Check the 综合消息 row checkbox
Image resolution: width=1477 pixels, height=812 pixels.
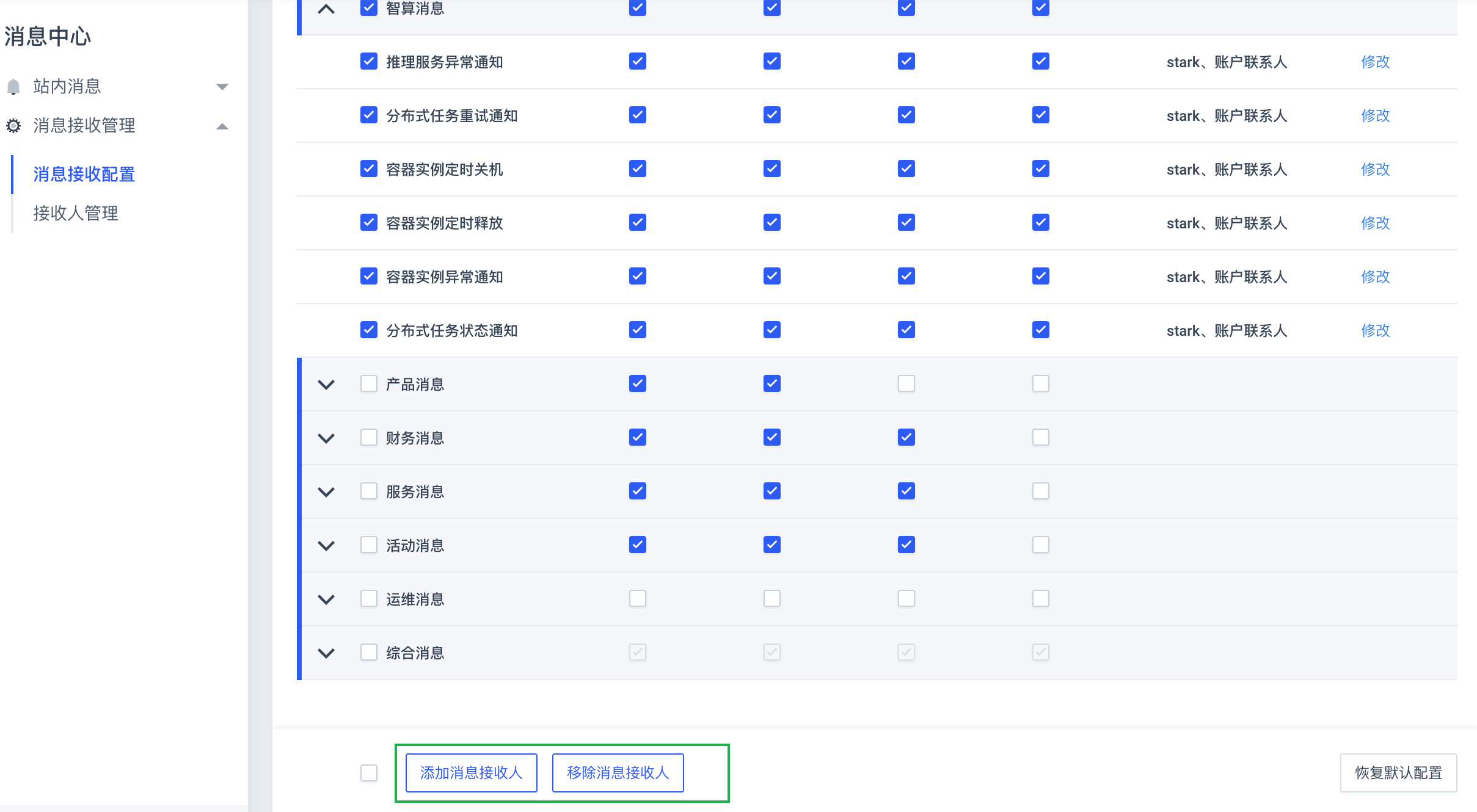coord(369,652)
